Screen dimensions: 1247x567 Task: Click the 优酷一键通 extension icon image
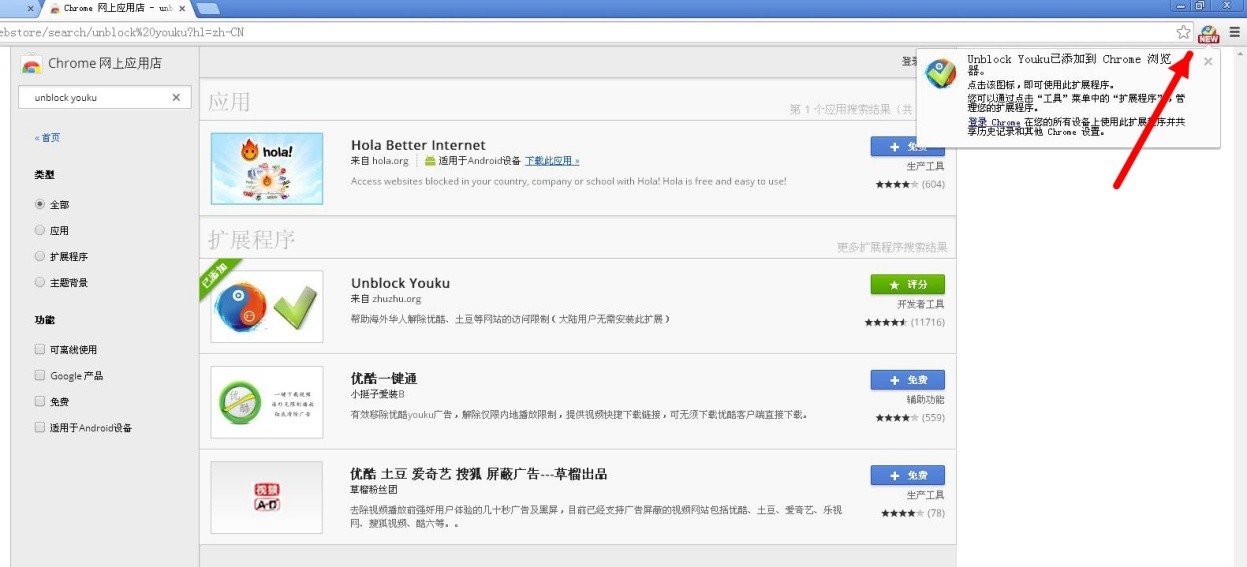[x=267, y=402]
